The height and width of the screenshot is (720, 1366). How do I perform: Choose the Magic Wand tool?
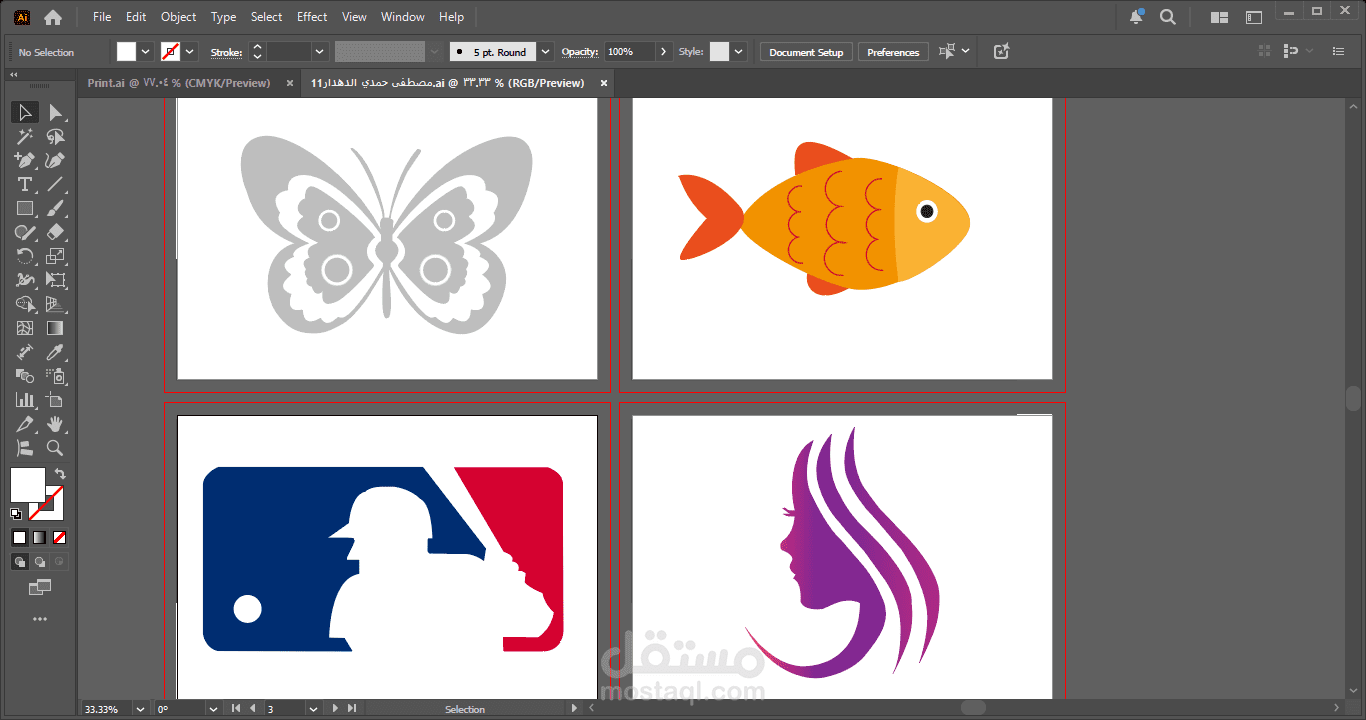point(25,137)
